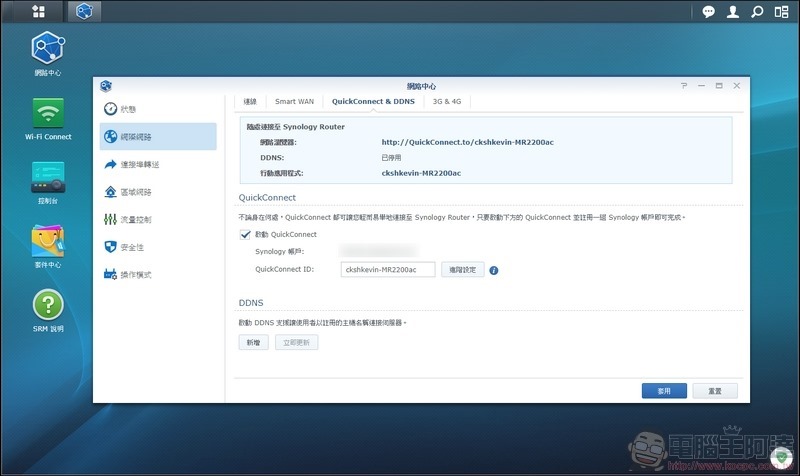Open the notifications speech bubble icon

point(708,12)
